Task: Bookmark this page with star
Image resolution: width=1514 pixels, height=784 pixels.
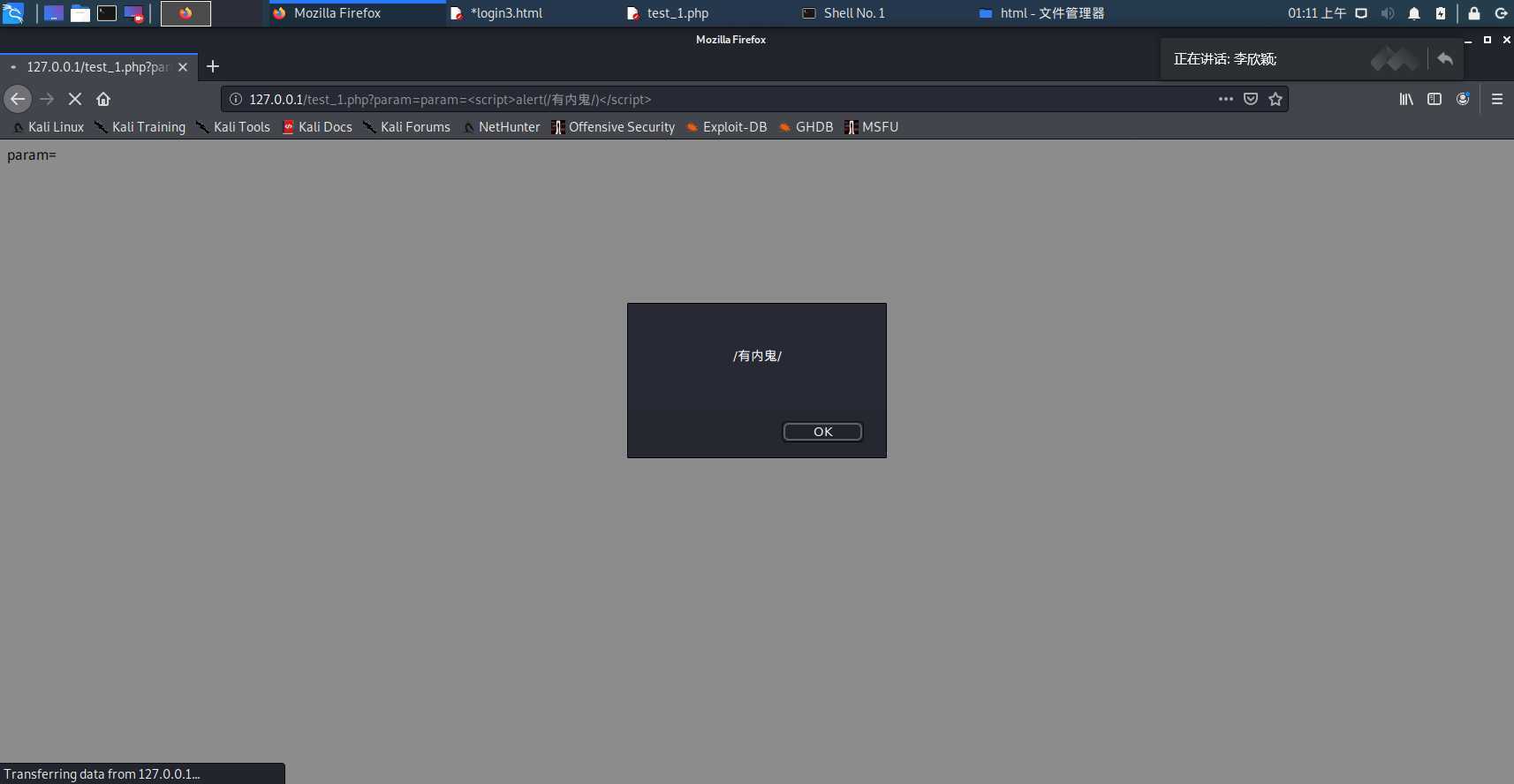Action: tap(1276, 99)
